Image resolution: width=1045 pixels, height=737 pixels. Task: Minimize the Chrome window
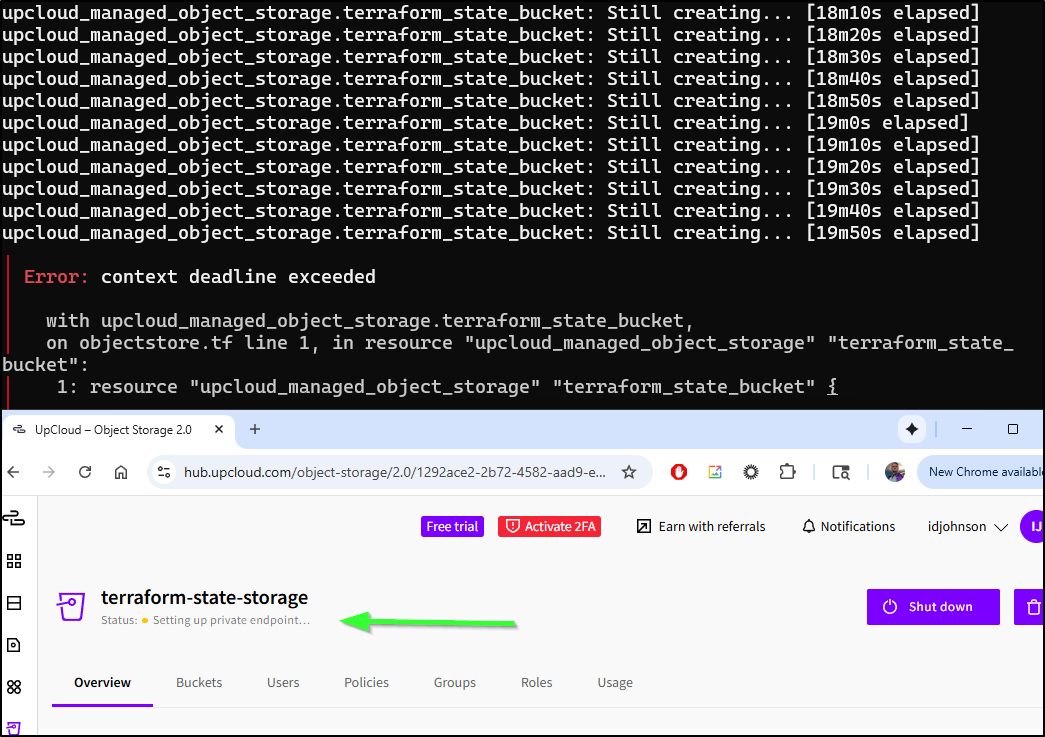coord(967,429)
